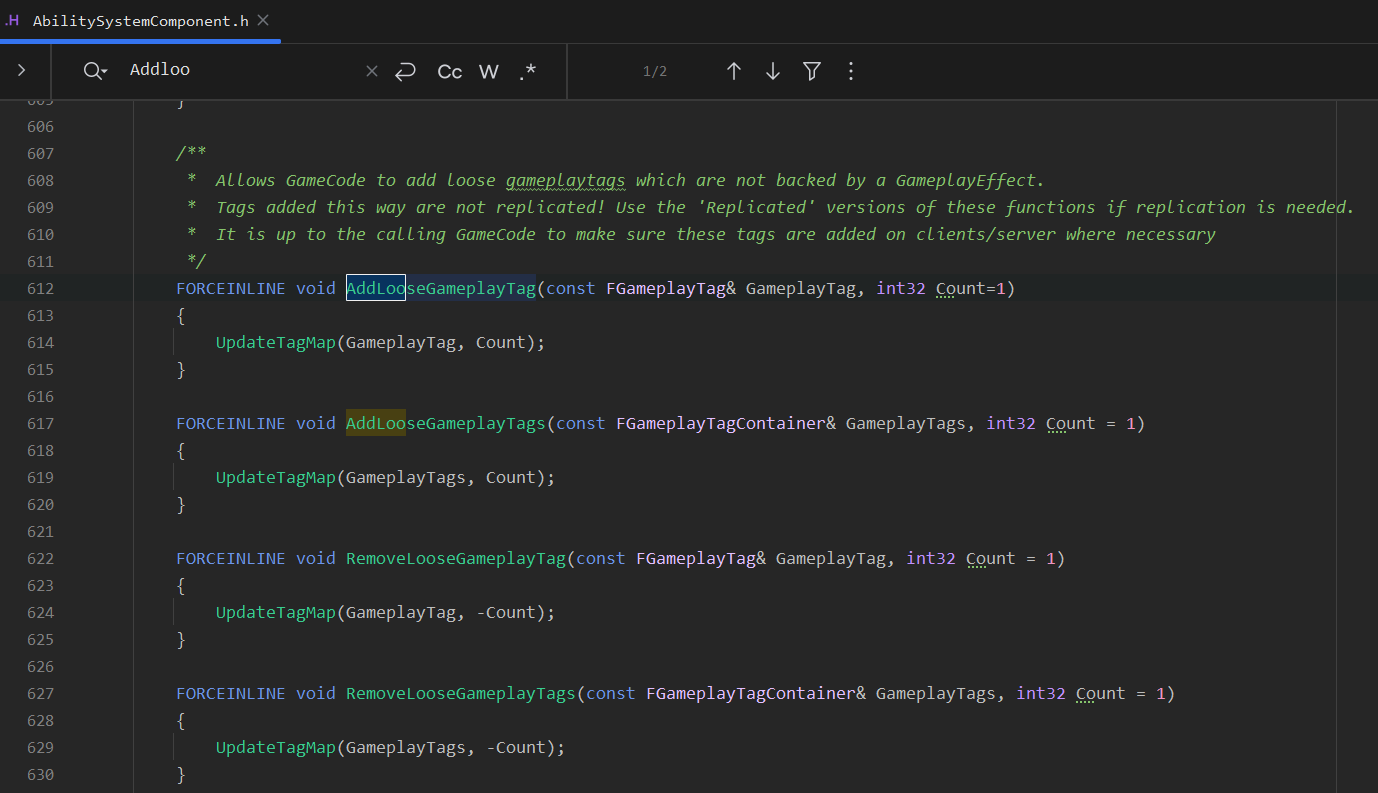Click UpdateTagMap call on line 629
1378x793 pixels.
click(x=276, y=747)
